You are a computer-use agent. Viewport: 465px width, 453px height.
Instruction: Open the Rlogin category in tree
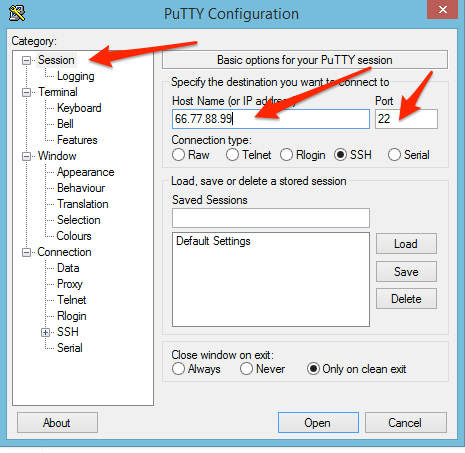72,316
